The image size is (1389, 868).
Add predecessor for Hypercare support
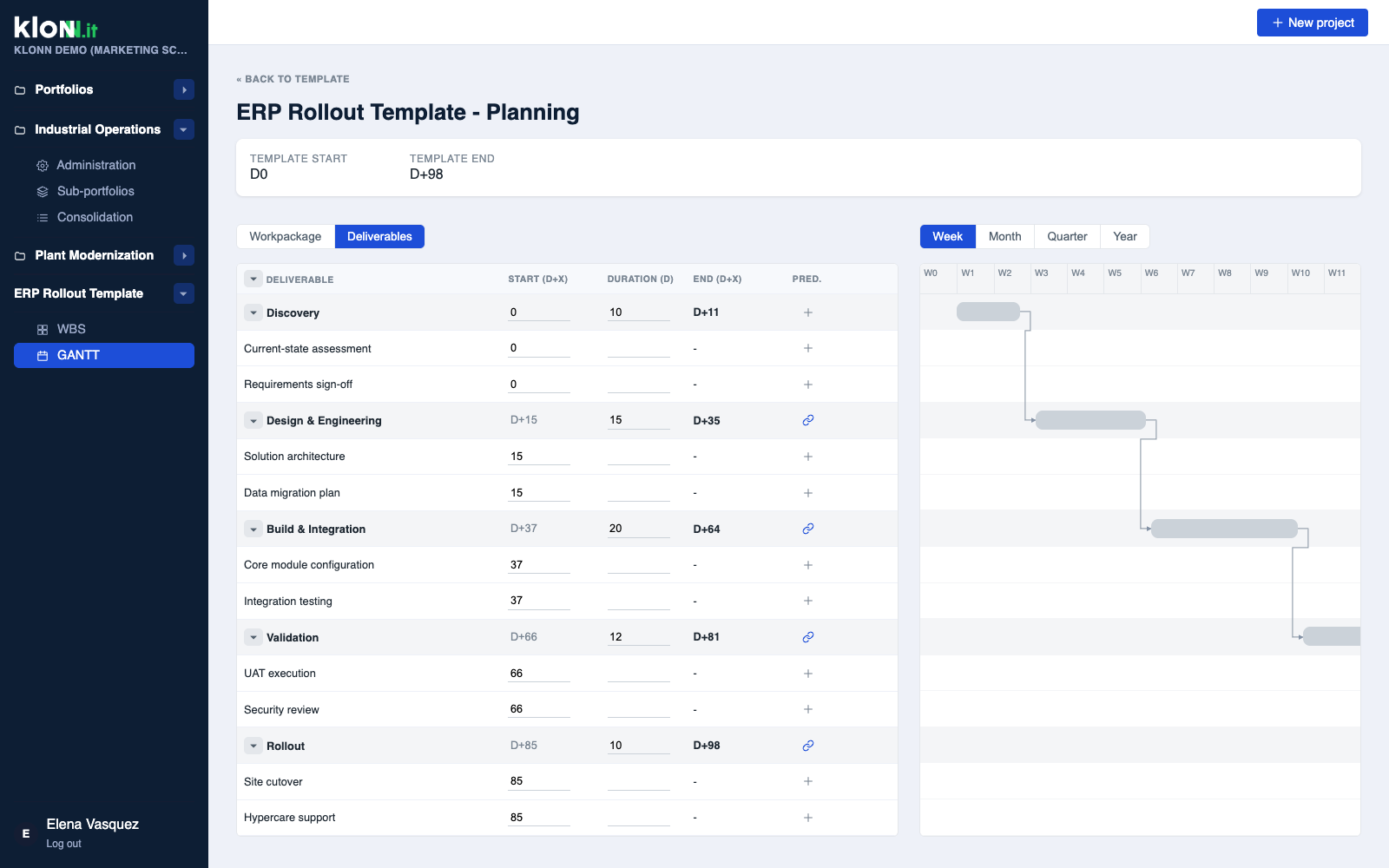click(808, 818)
